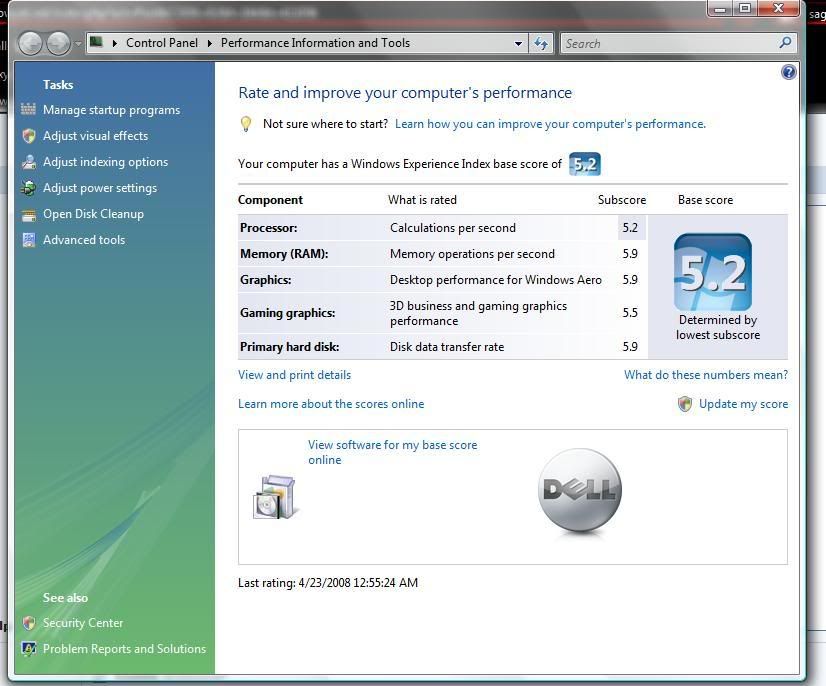Click the Dell logo image
The image size is (826, 686).
click(x=579, y=490)
